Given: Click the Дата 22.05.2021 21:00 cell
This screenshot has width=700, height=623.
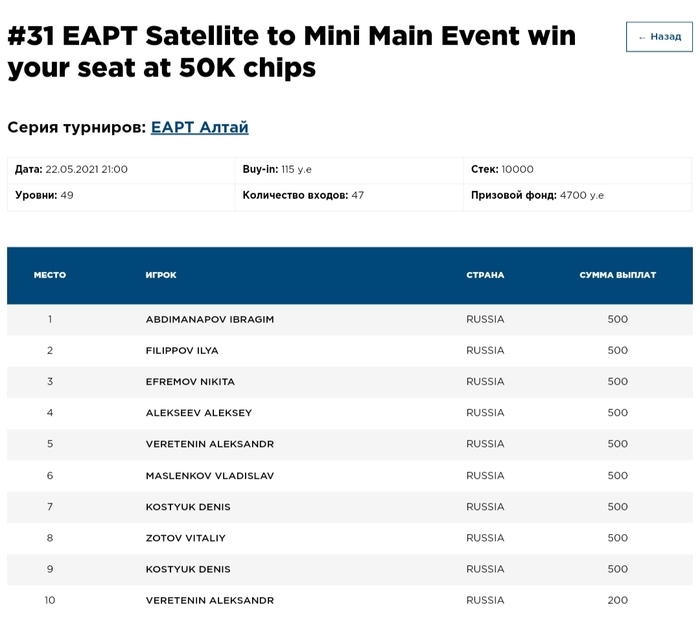Looking at the screenshot, I should (x=71, y=170).
